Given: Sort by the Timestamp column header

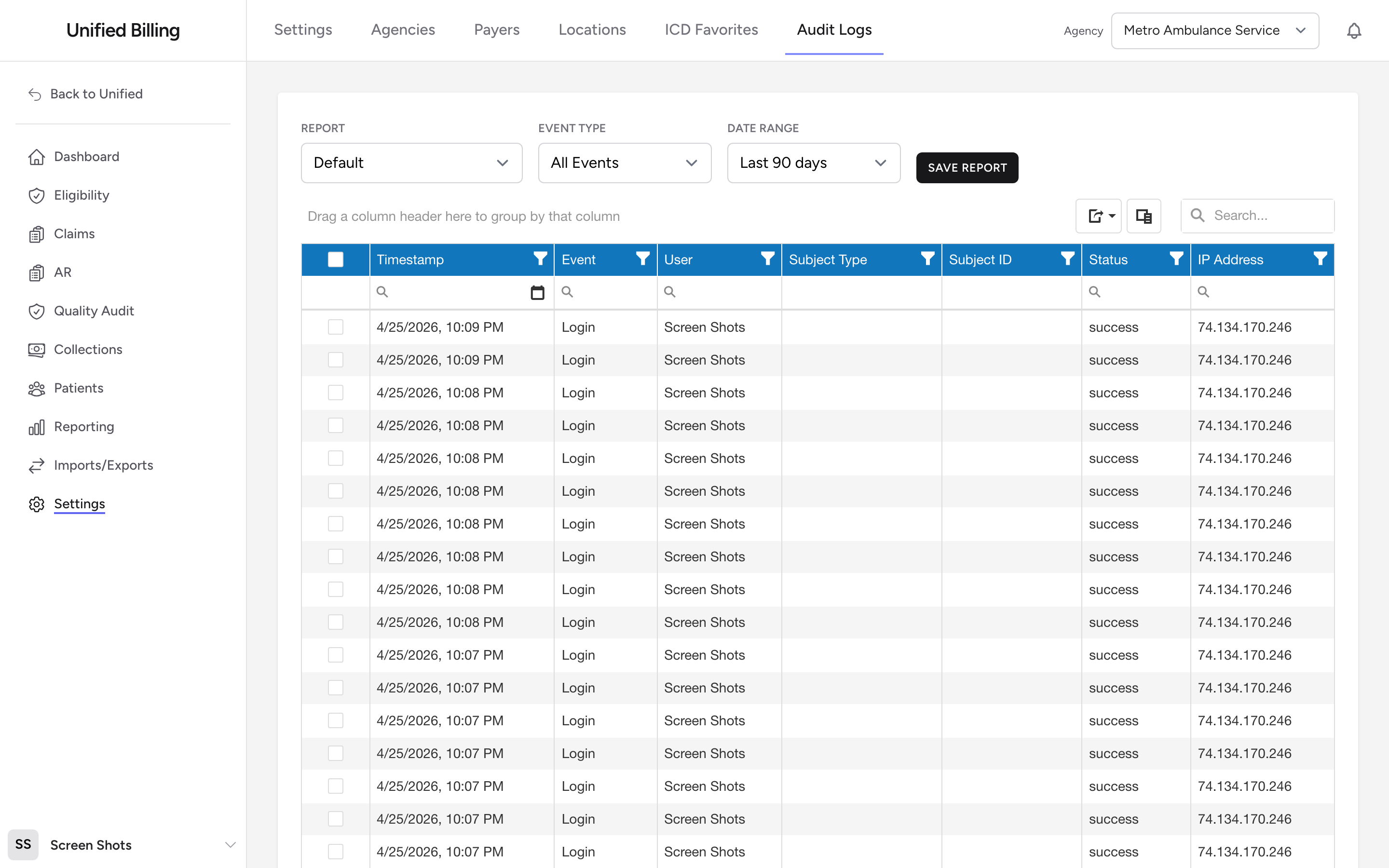Looking at the screenshot, I should point(410,259).
